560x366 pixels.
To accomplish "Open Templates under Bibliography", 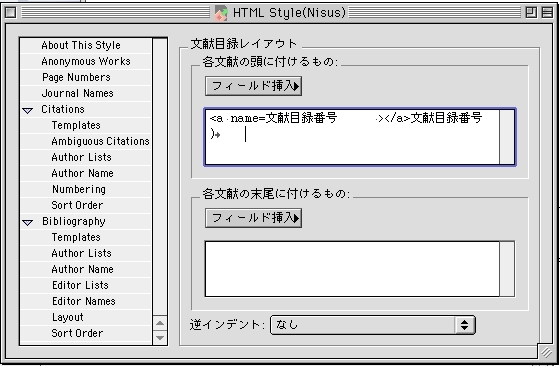I will [x=86, y=237].
